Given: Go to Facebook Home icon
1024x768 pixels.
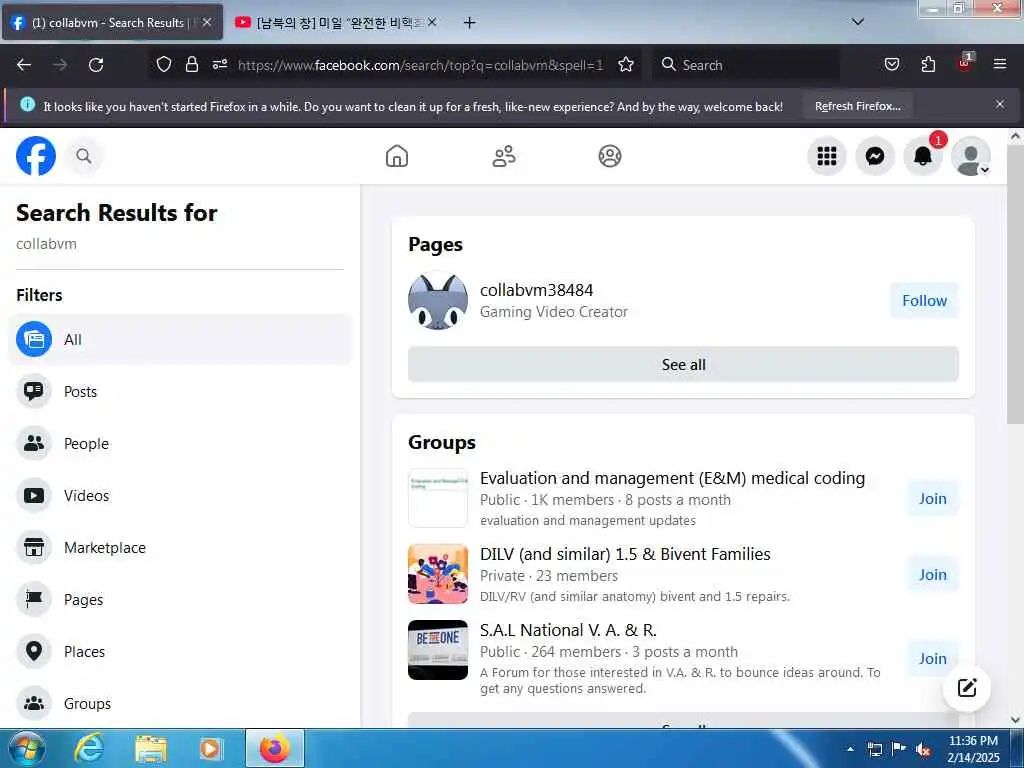Looking at the screenshot, I should [x=396, y=156].
